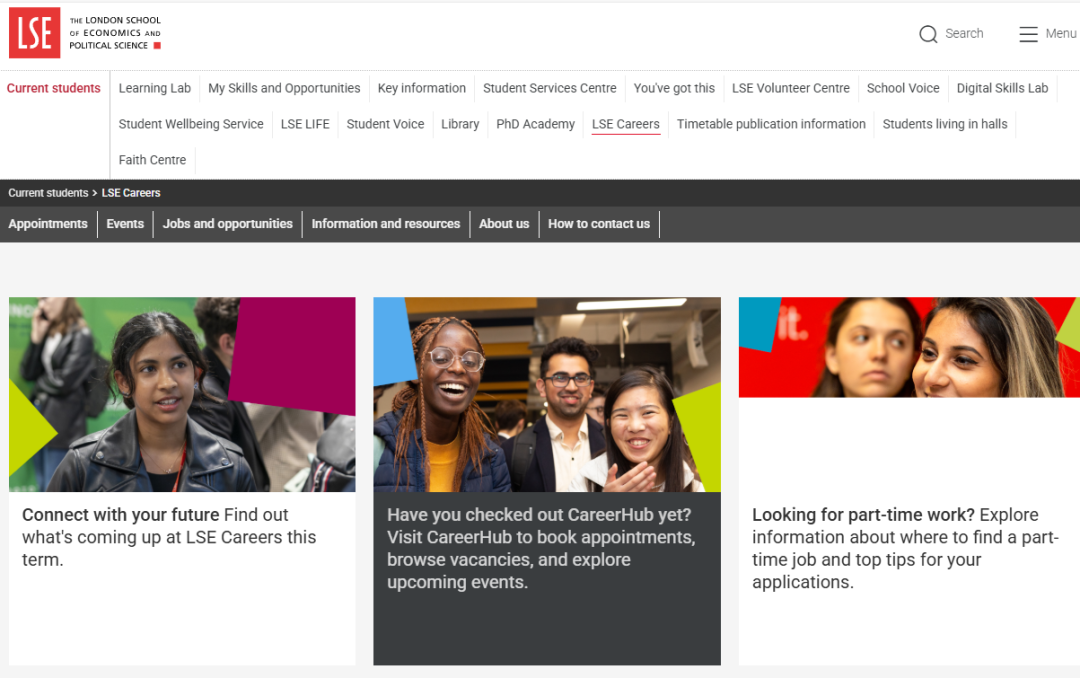Select the Events navigation tab
Image resolution: width=1080 pixels, height=678 pixels.
[125, 224]
